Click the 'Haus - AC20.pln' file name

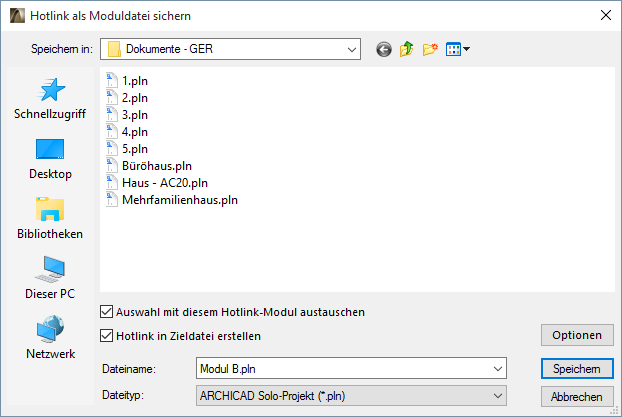coord(165,183)
